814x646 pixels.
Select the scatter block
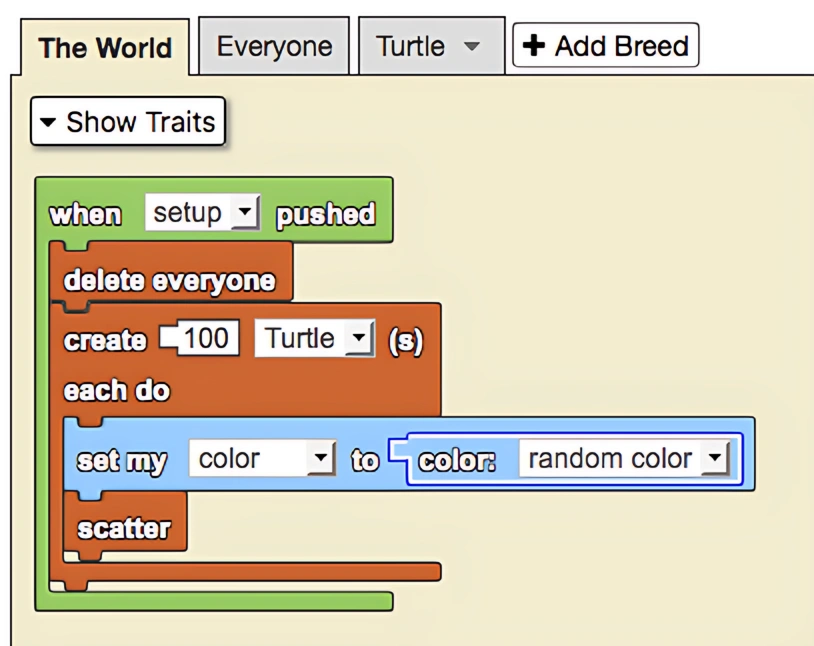pos(124,527)
